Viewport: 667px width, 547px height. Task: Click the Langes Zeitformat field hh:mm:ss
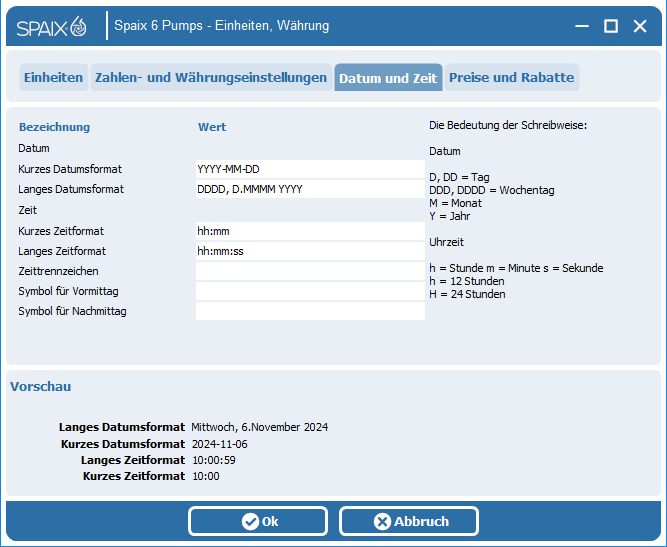(x=310, y=251)
